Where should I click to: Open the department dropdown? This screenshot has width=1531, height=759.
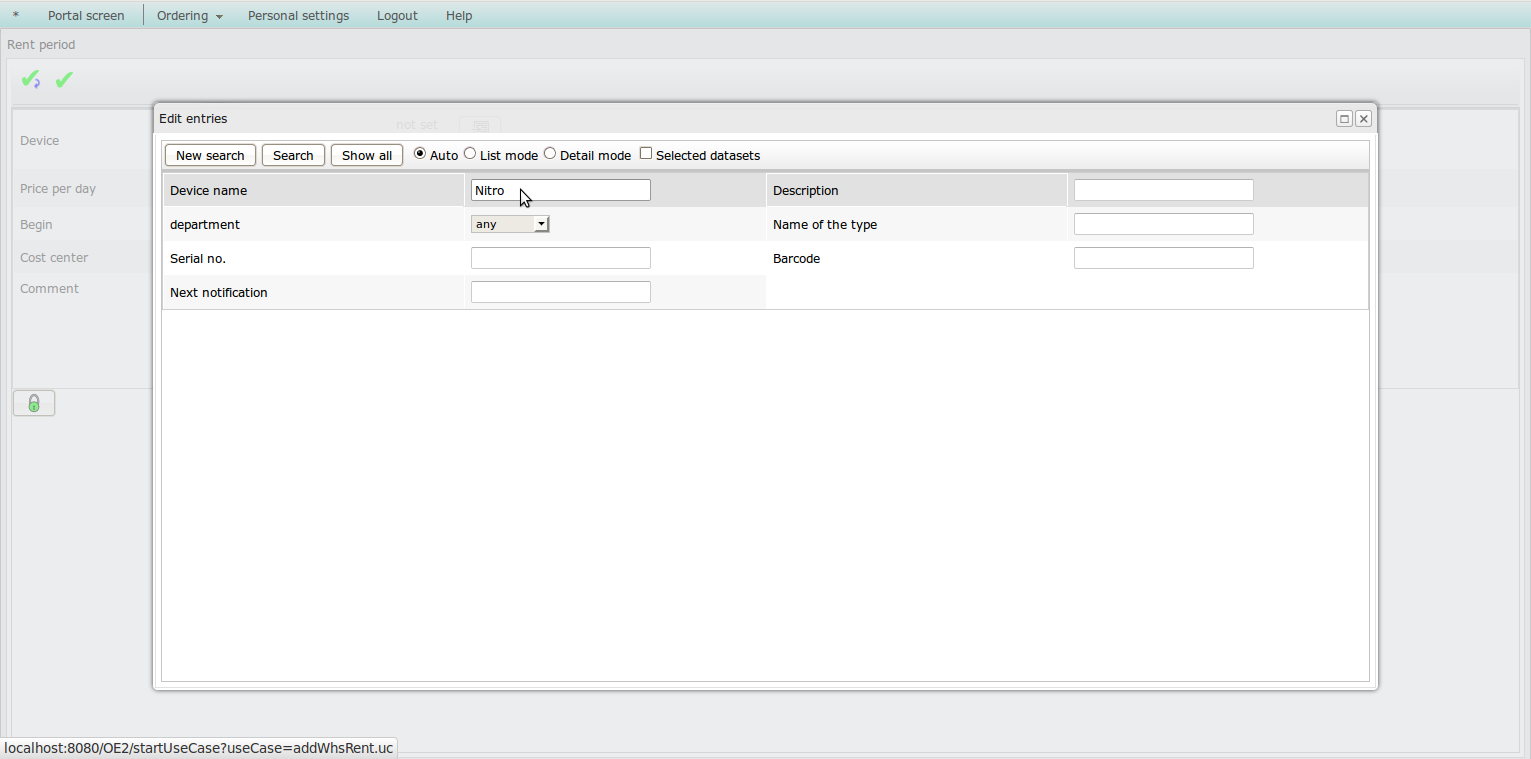coord(510,224)
